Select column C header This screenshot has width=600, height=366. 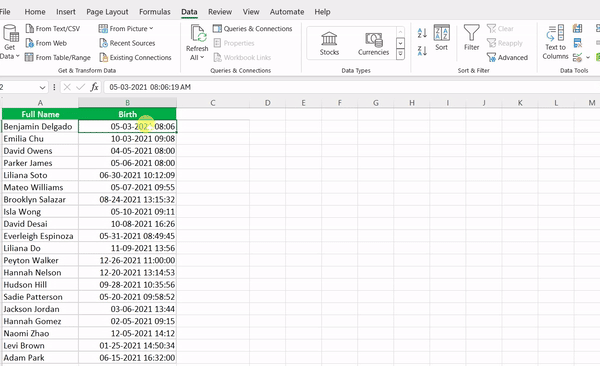[x=213, y=103]
